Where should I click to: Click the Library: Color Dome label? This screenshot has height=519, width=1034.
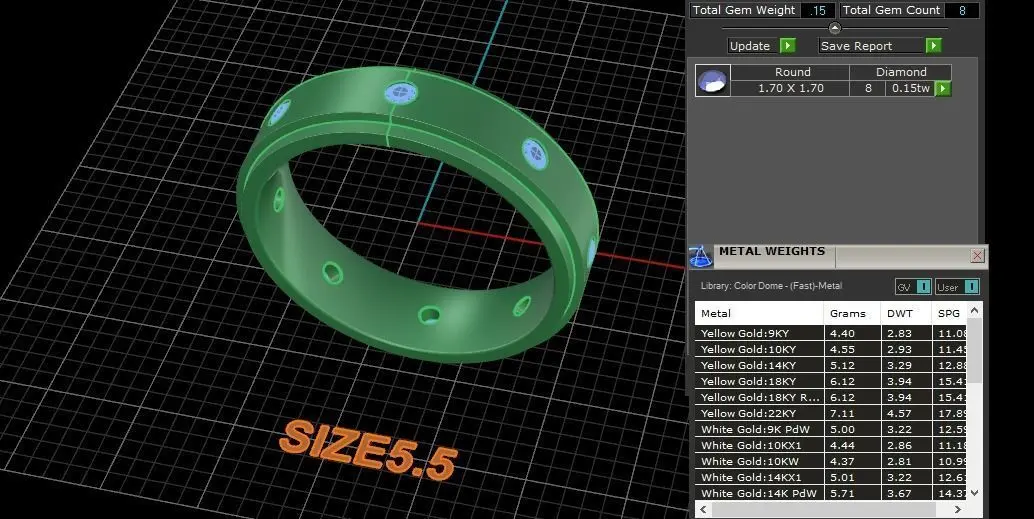coord(771,286)
